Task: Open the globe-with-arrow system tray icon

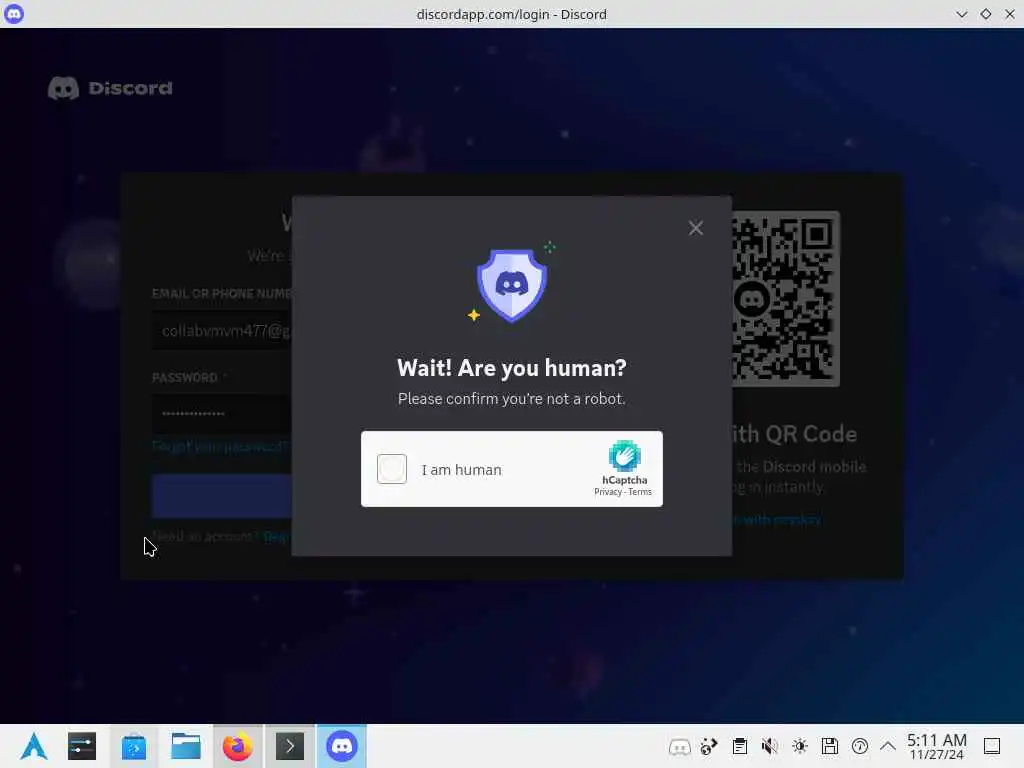Action: tap(709, 746)
